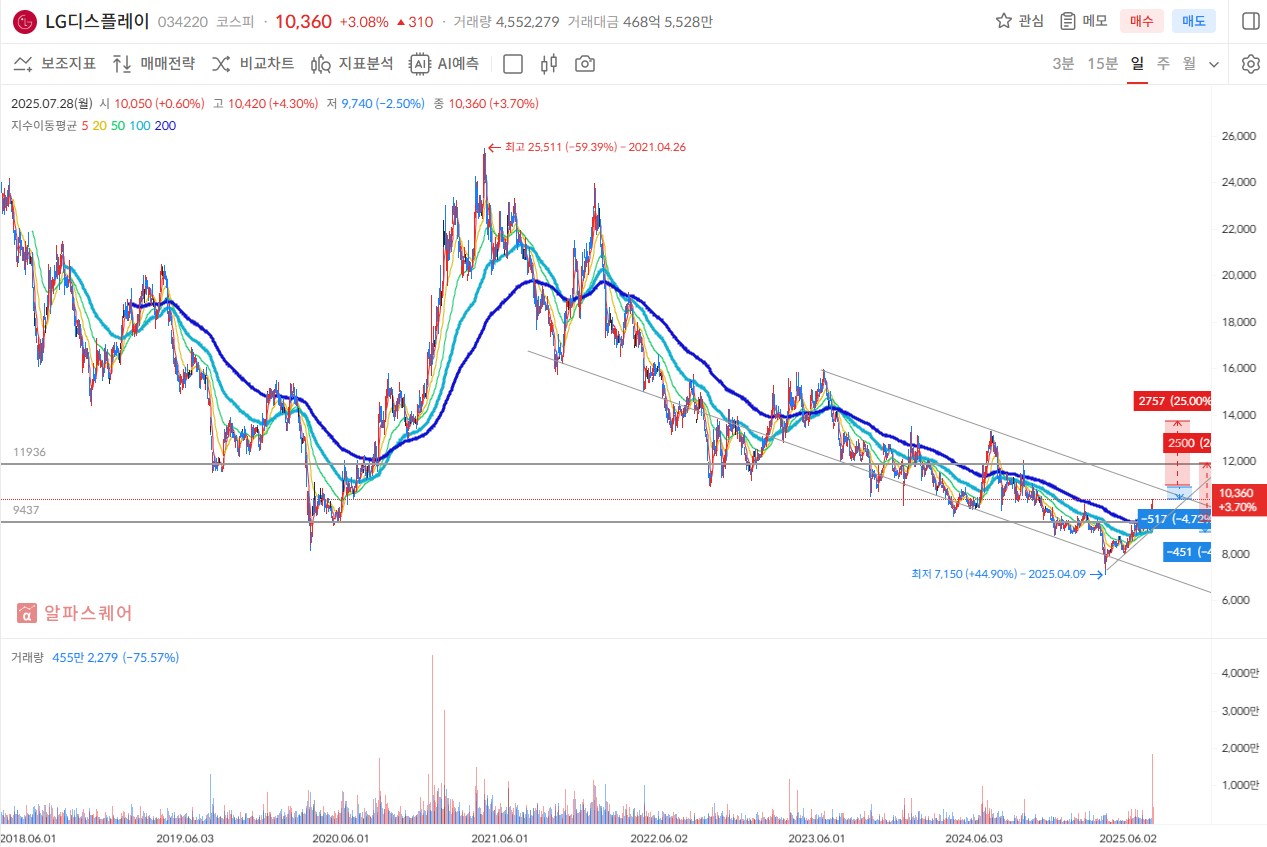1267x847 pixels.
Task: Click the 2018.06.01 date axis label
Action: (x=29, y=838)
